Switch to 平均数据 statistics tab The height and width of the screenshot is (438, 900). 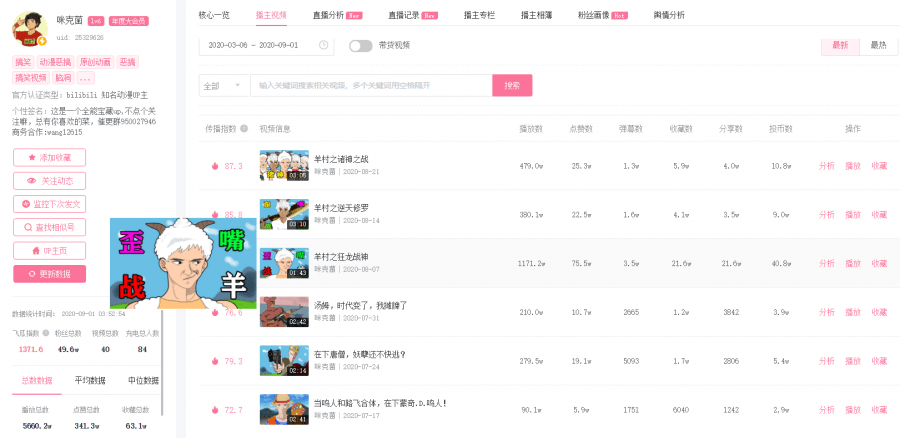(x=91, y=381)
